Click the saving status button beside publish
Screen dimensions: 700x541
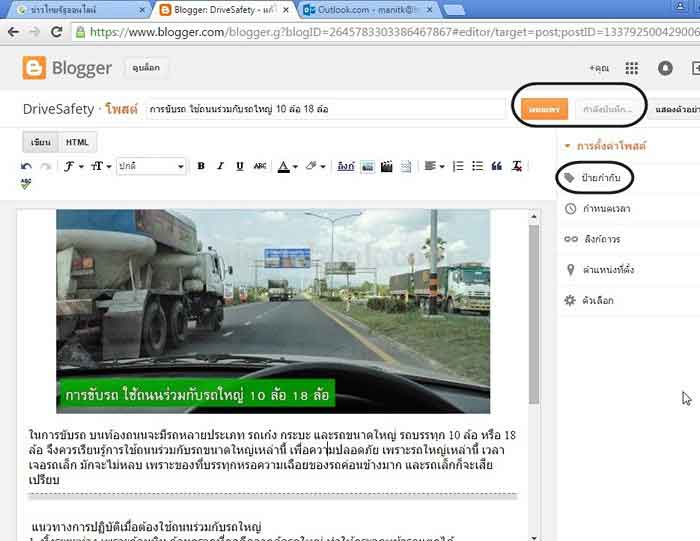pos(608,109)
